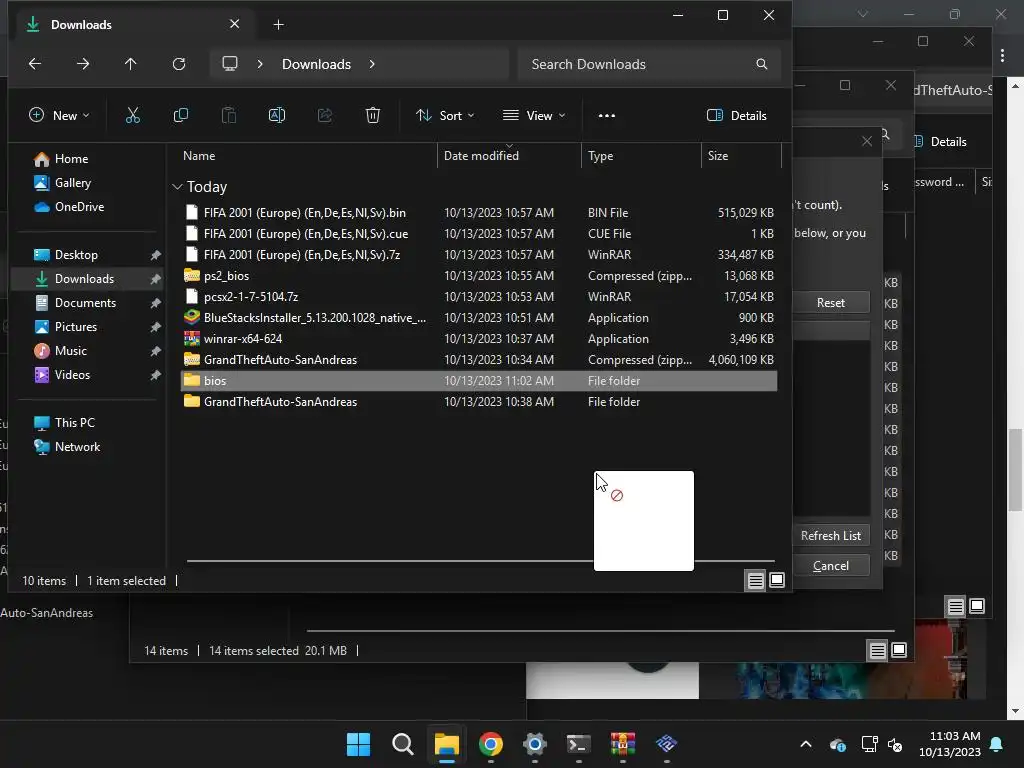Toggle Details button in rear Explorer window
The width and height of the screenshot is (1024, 768).
point(941,142)
